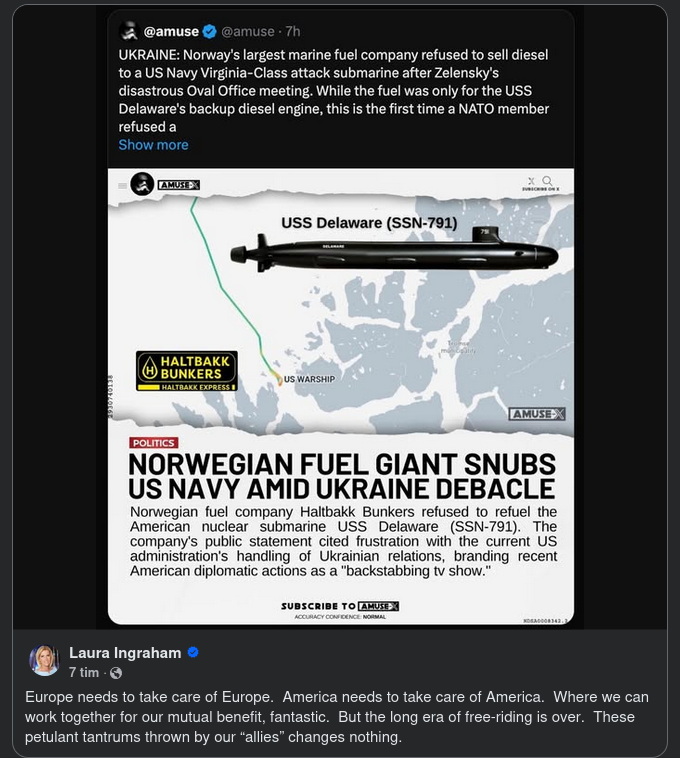Click the search magnifier in the image header
The image size is (680, 758).
pyautogui.click(x=547, y=180)
